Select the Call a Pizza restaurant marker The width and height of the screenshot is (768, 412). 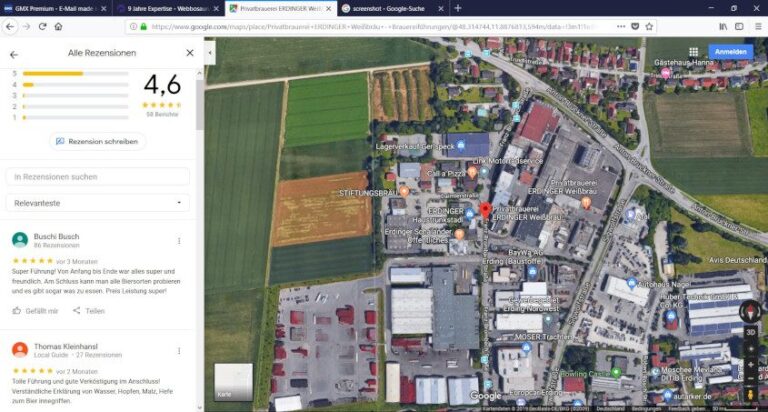pos(472,172)
